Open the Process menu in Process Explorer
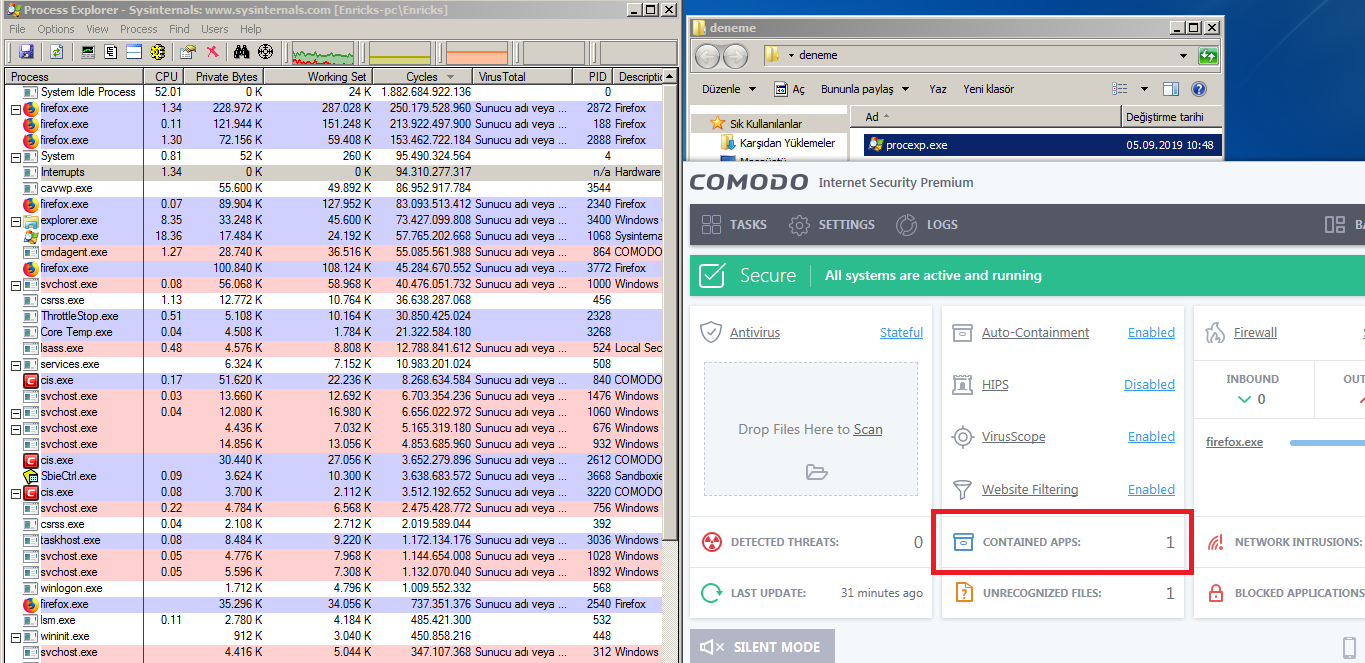1365x663 pixels. 139,29
